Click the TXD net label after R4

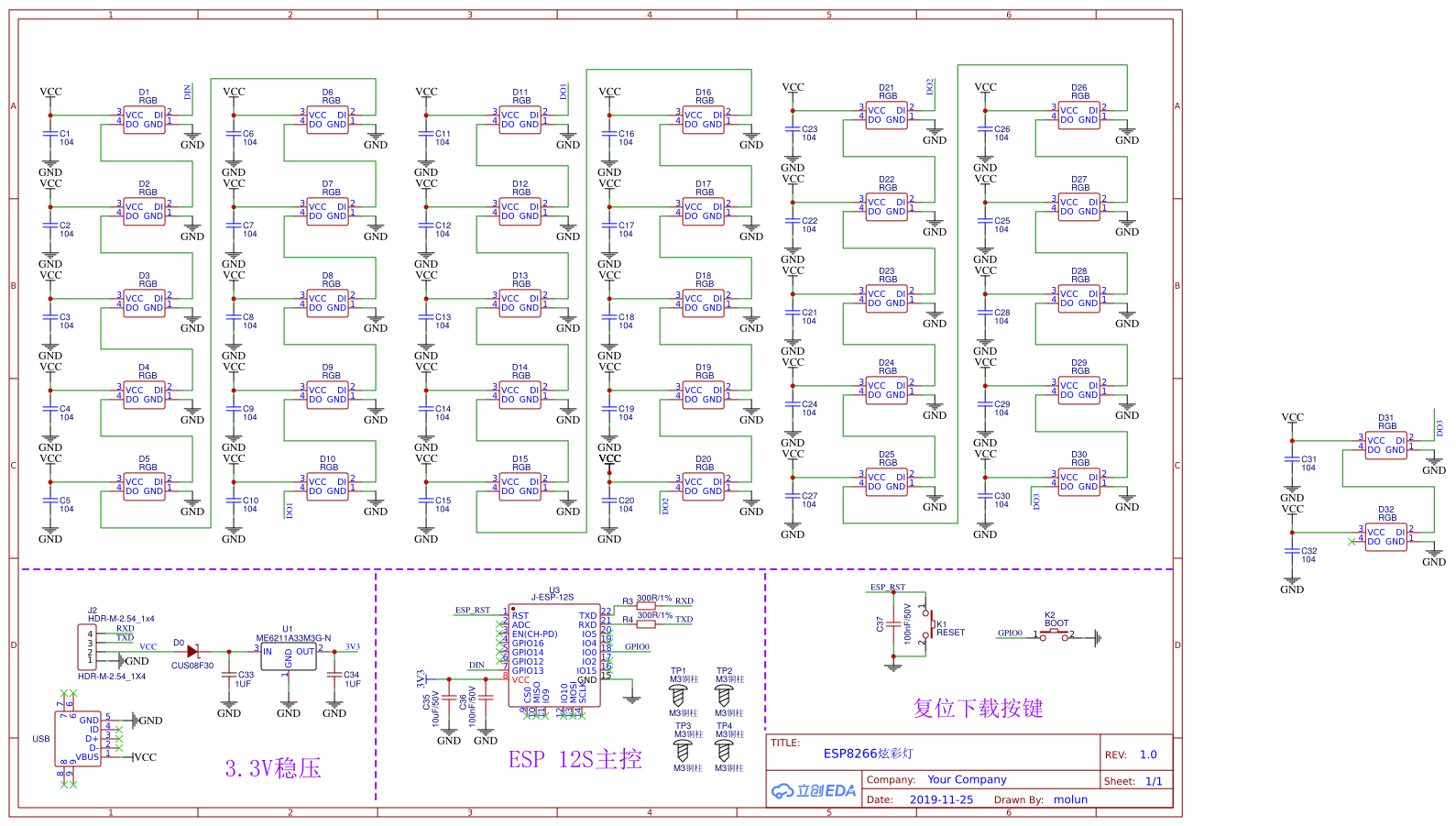684,619
